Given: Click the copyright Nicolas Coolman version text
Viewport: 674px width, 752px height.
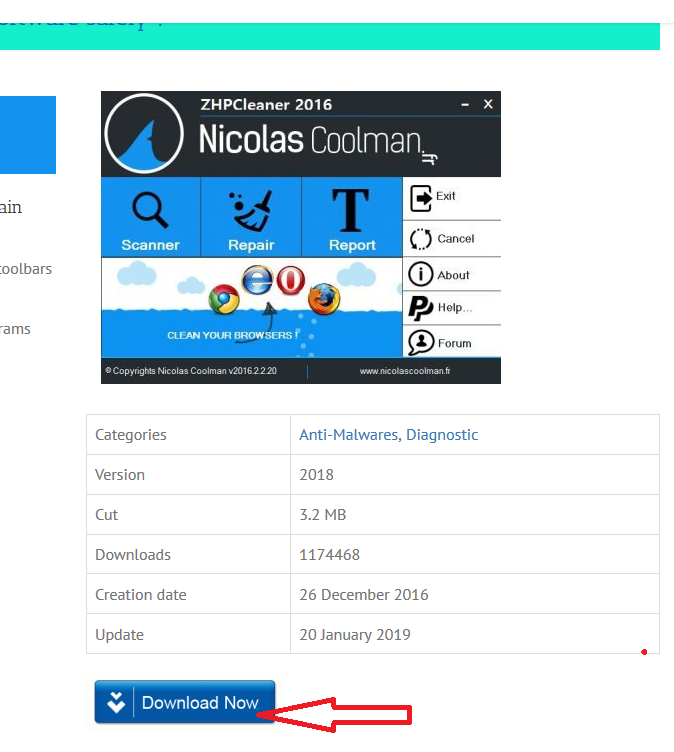Looking at the screenshot, I should tap(191, 371).
